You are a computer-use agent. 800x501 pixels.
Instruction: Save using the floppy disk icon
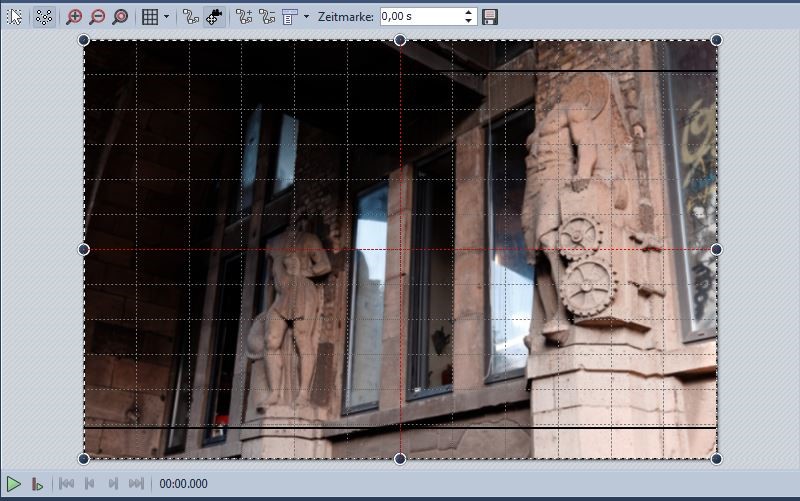coord(490,17)
